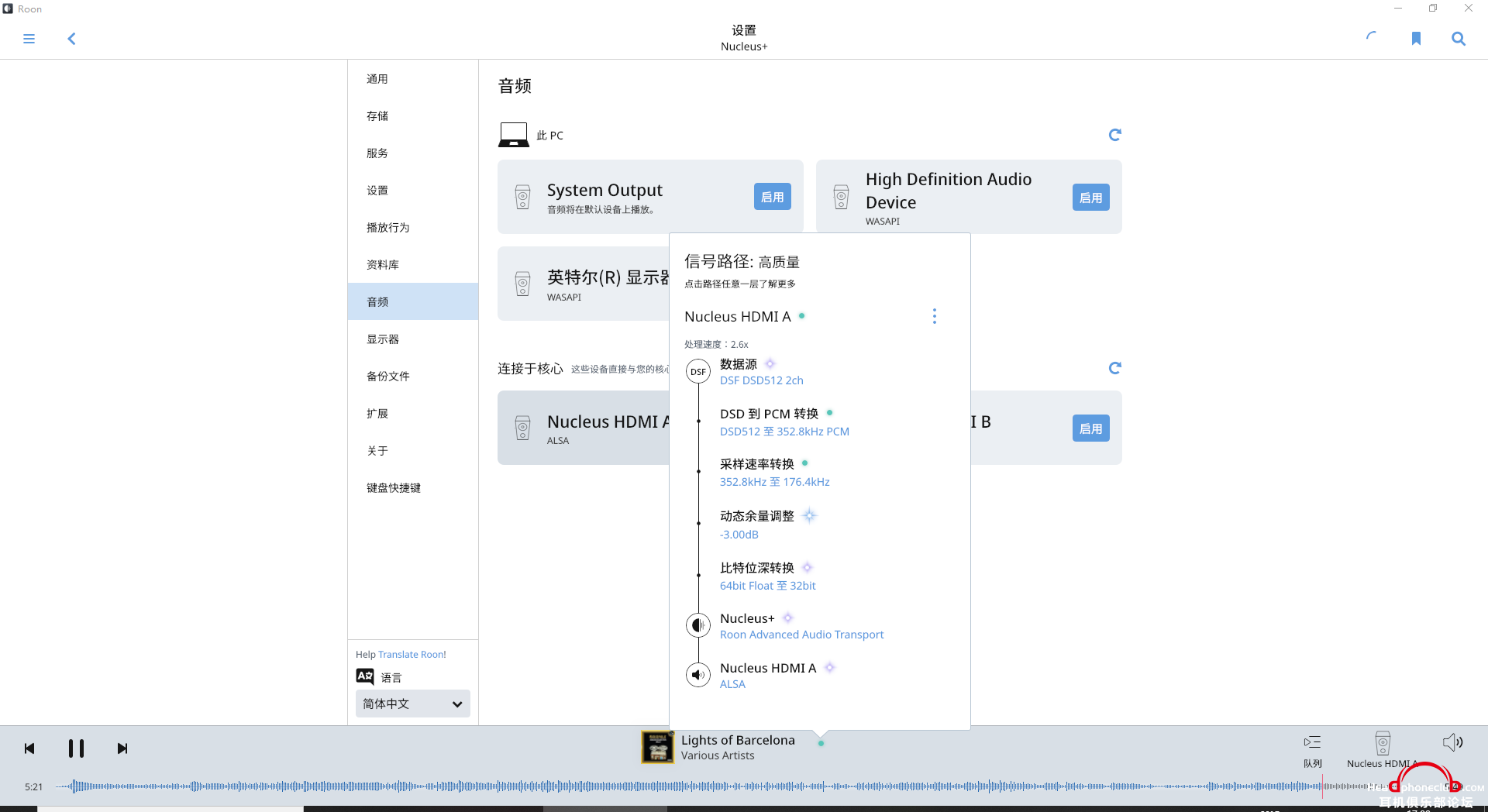Select 设置 in settings sidebar
This screenshot has height=812, width=1488.
tap(413, 191)
